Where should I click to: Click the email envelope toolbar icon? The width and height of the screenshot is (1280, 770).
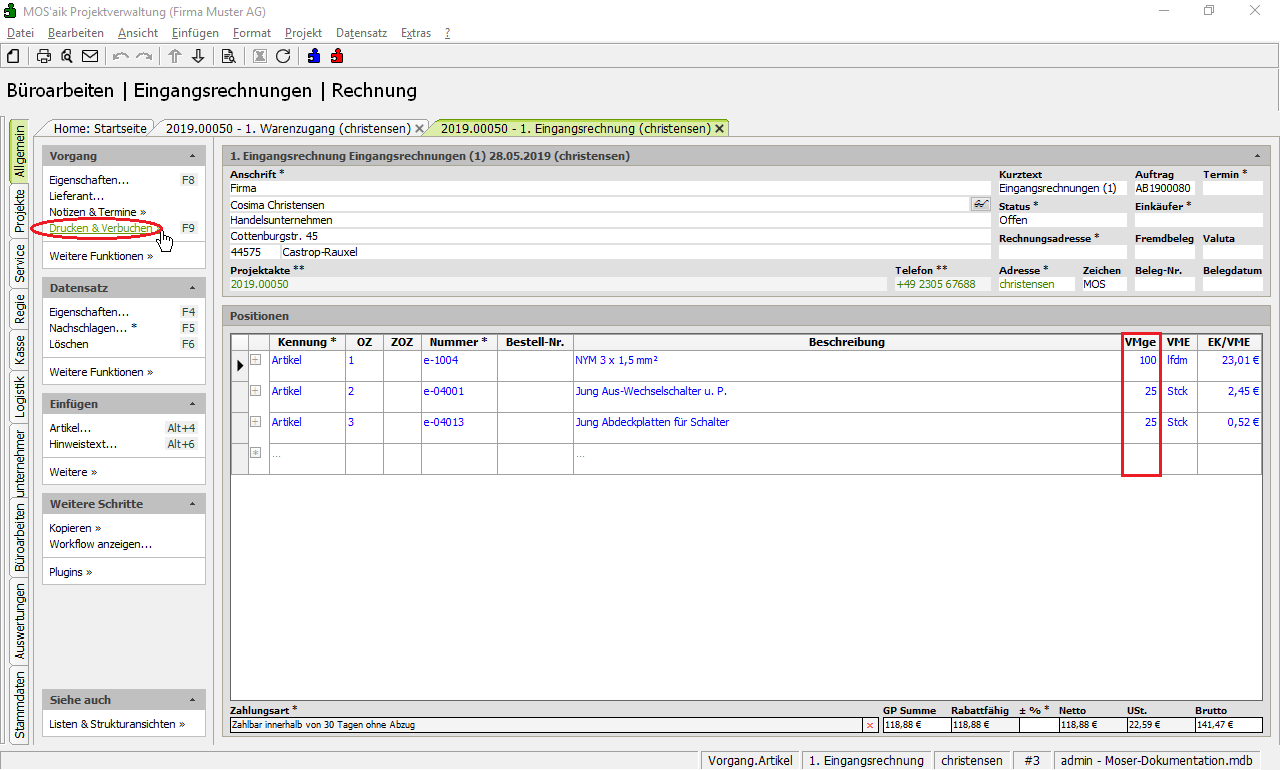[x=90, y=56]
